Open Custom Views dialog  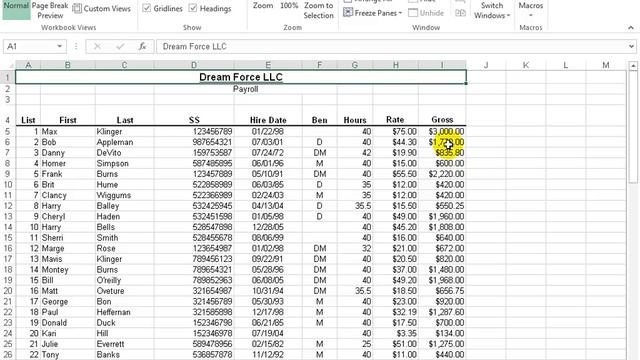[102, 9]
